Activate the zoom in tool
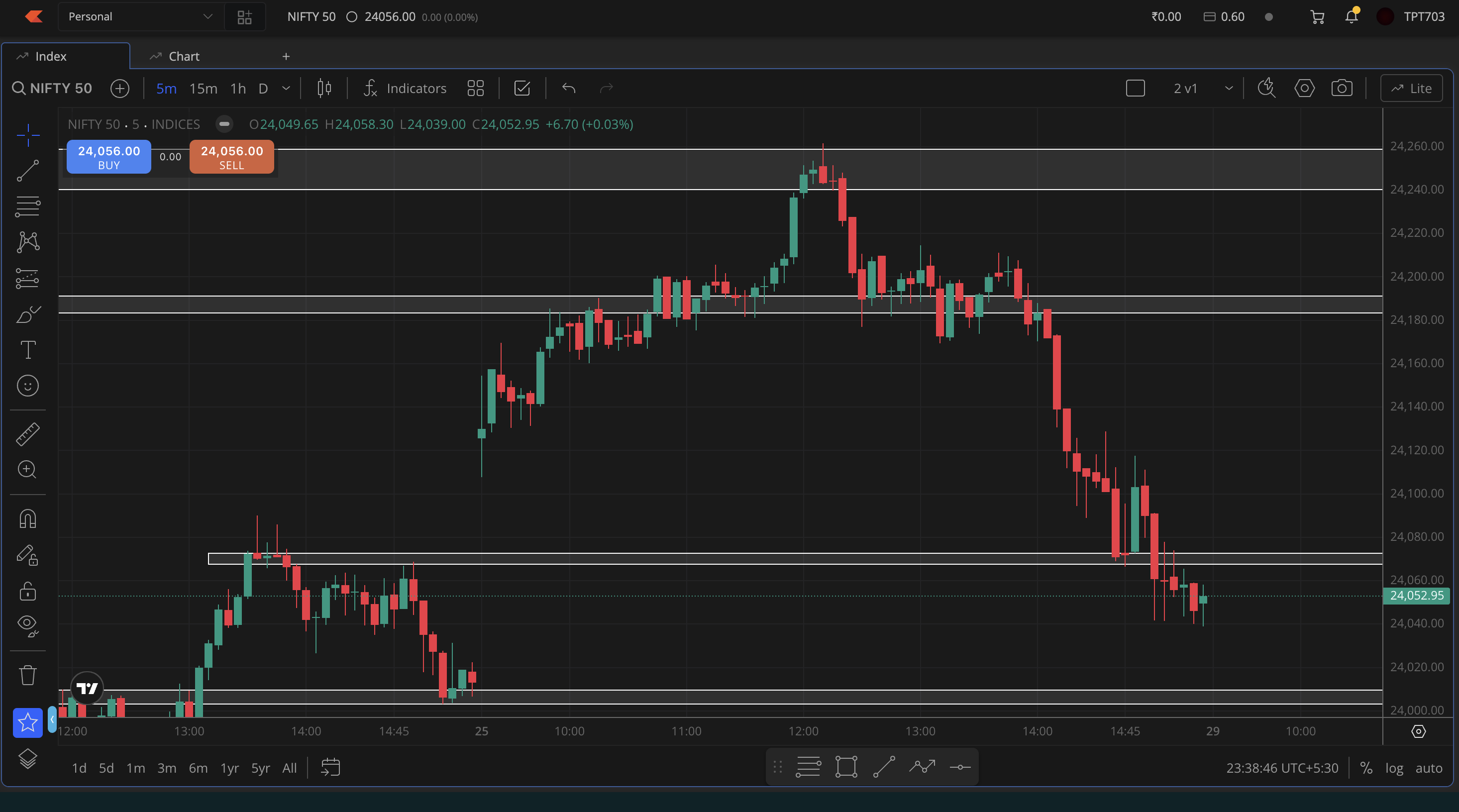The height and width of the screenshot is (812, 1459). [x=28, y=469]
